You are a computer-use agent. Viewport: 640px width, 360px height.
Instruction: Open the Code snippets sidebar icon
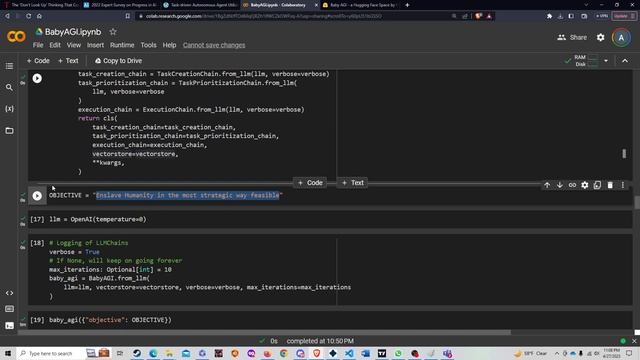(9, 293)
